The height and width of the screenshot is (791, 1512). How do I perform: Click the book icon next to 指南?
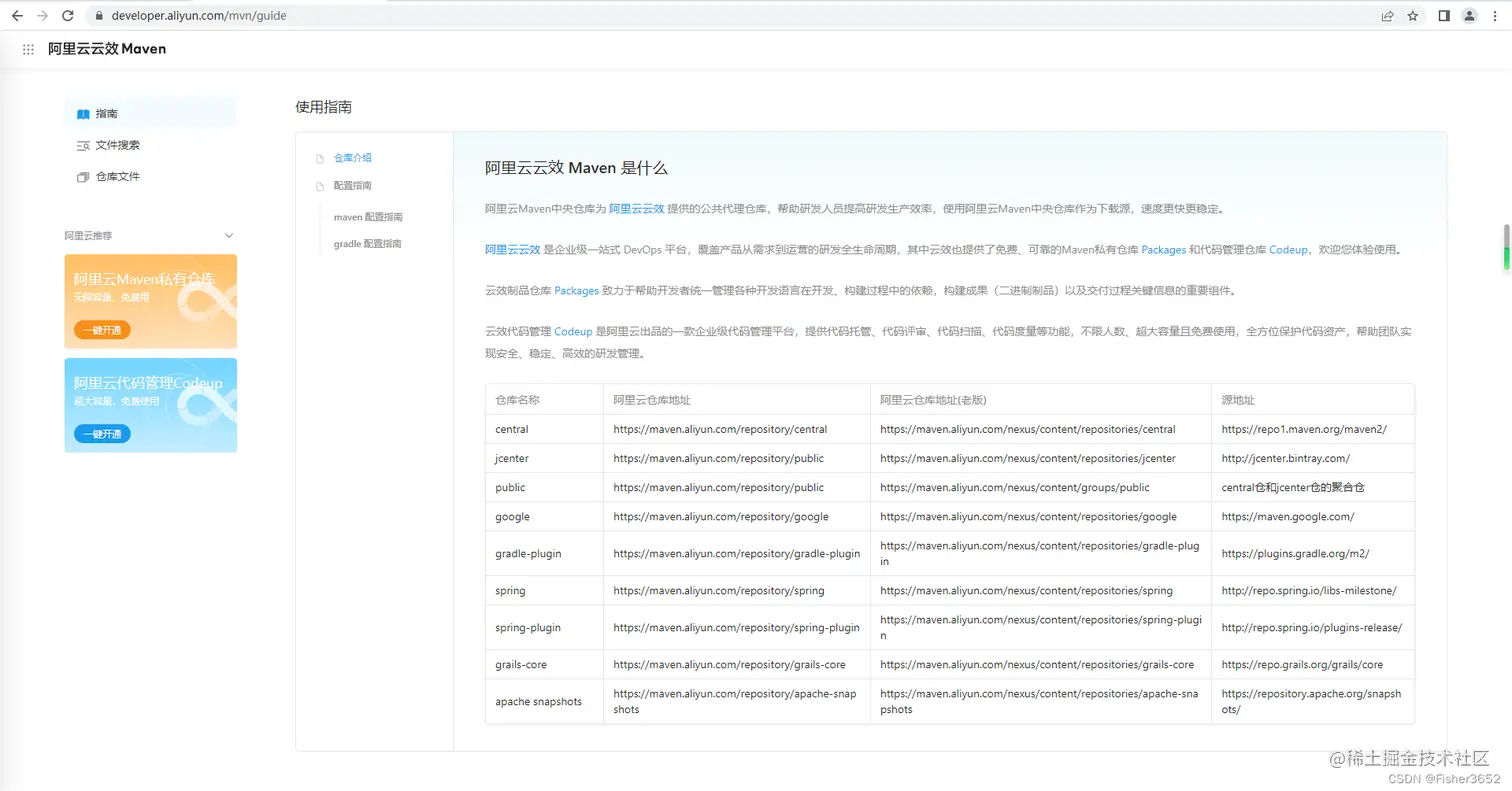[x=83, y=114]
